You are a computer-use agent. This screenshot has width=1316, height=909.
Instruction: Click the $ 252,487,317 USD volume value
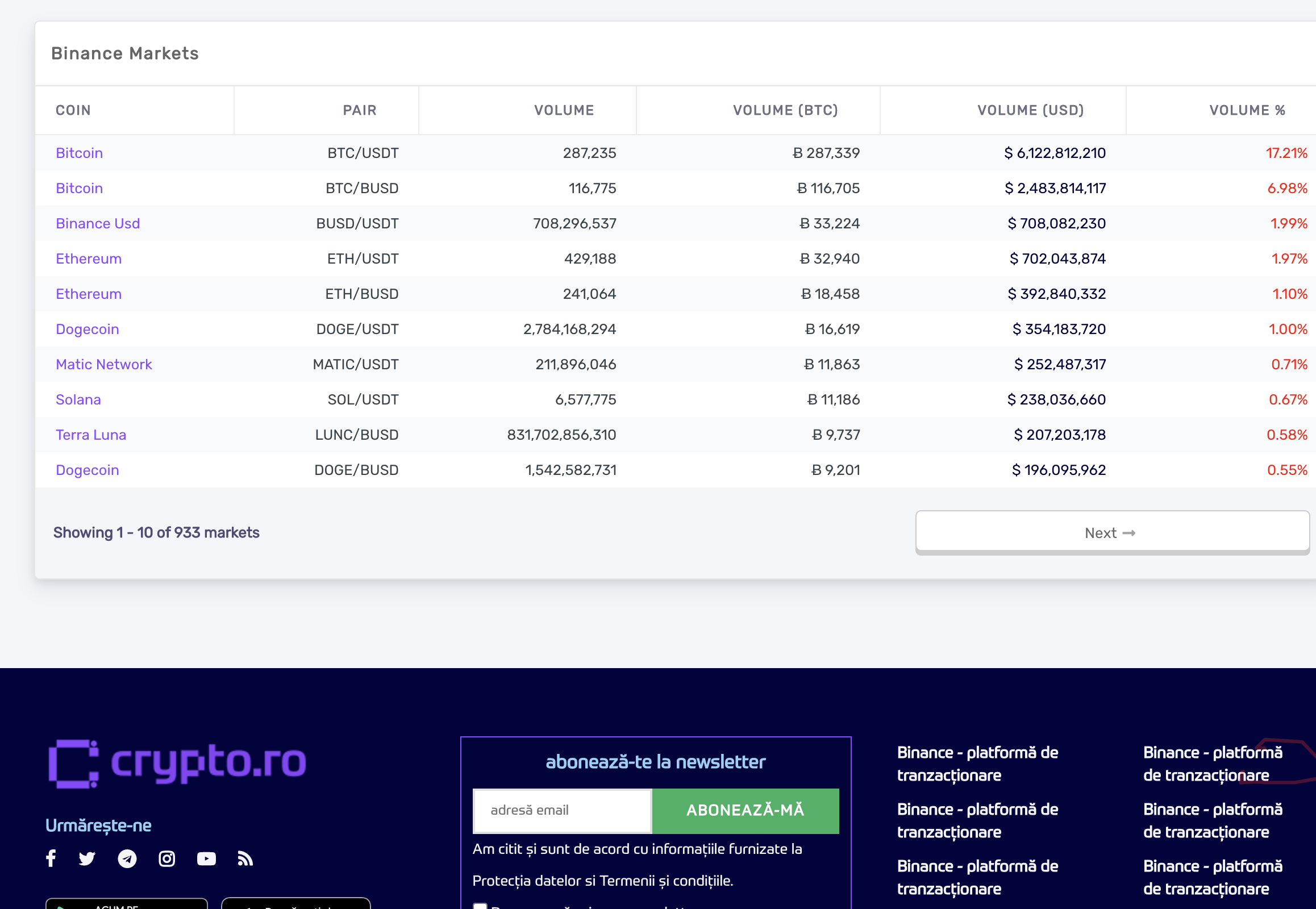(x=1060, y=365)
